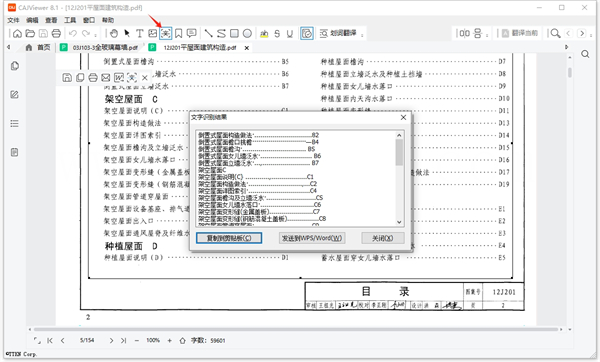Close the floating selection toolbar
600x362 pixels.
[x=145, y=78]
